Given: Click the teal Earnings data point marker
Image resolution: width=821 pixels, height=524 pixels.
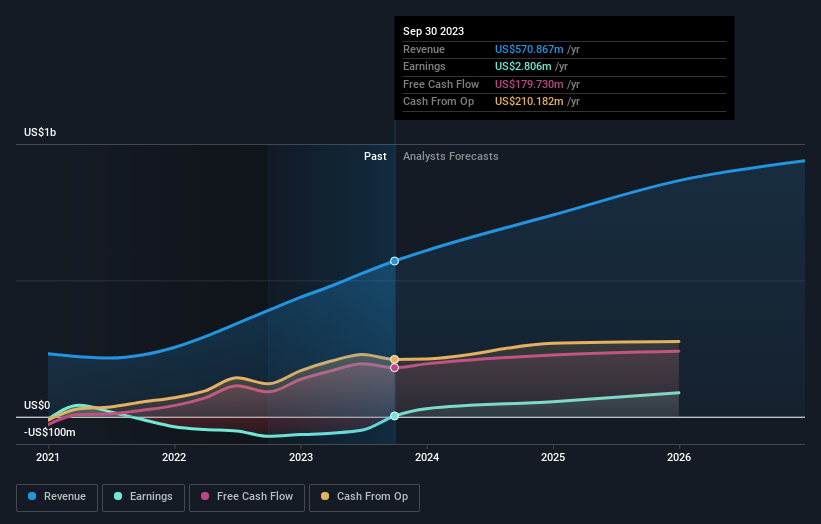Looking at the screenshot, I should click(394, 416).
